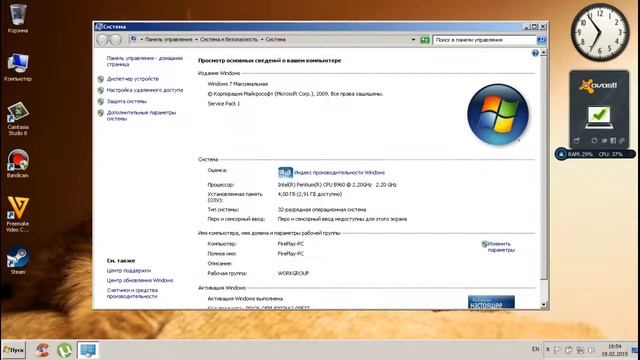Click the 4,00 ГБ installed memory value
The height and width of the screenshot is (360, 640).
309,194
